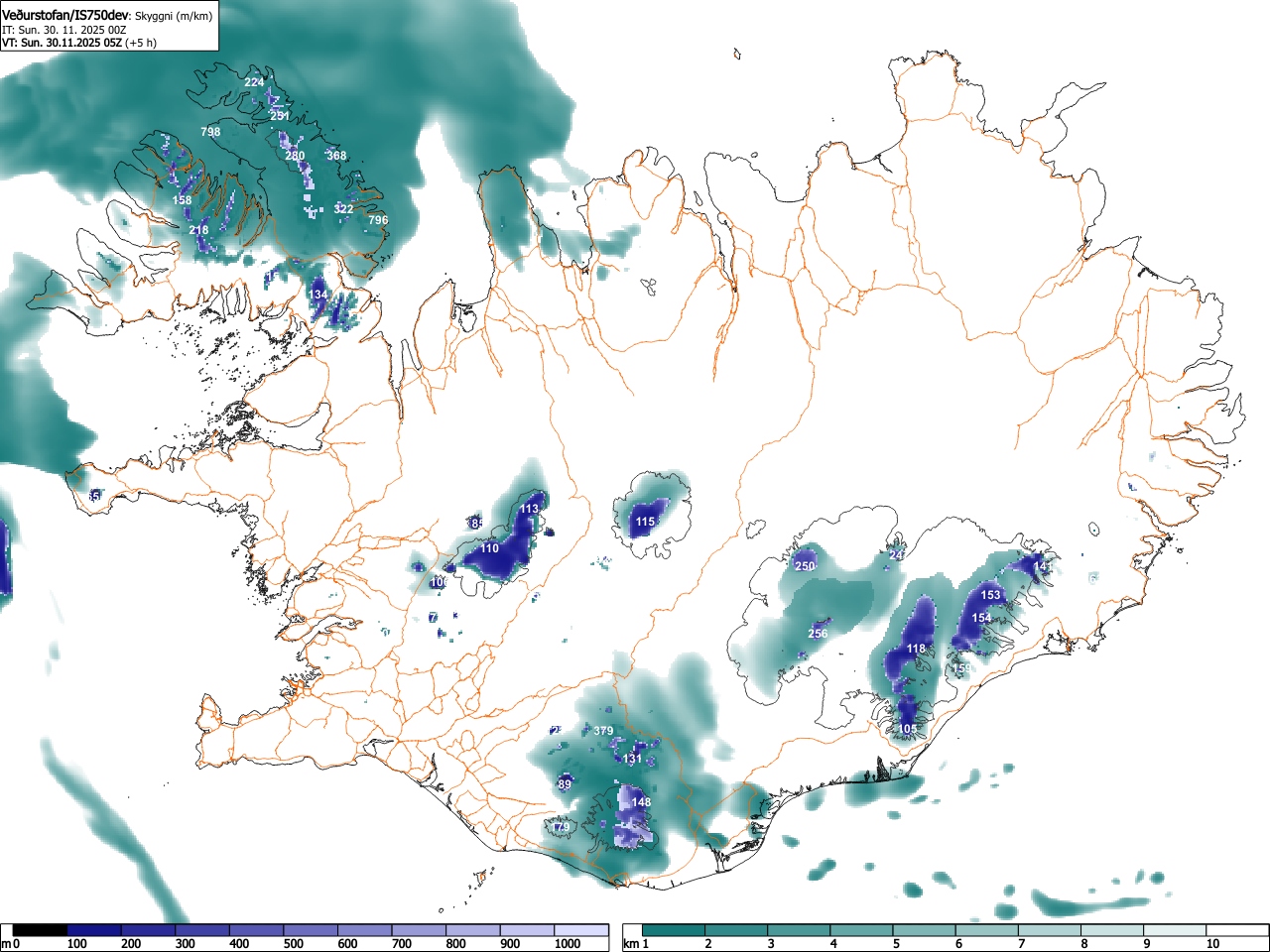Click the 'km' unit label on the right legend
Screen dimensions: 1270x952
[631, 944]
